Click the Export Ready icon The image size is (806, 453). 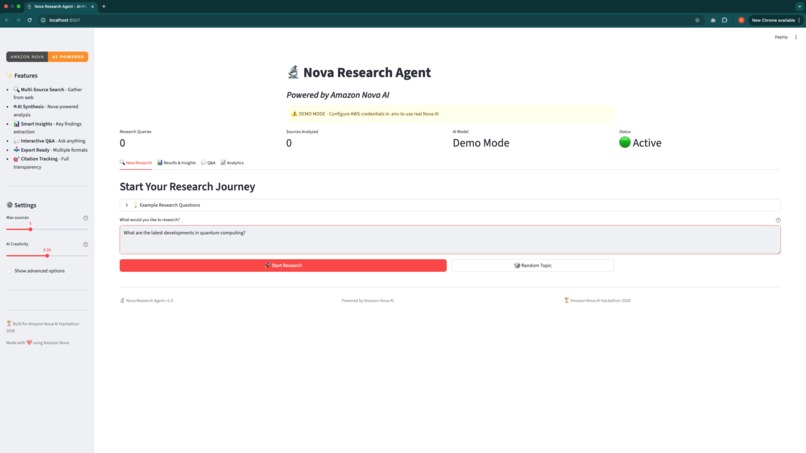tap(16, 150)
